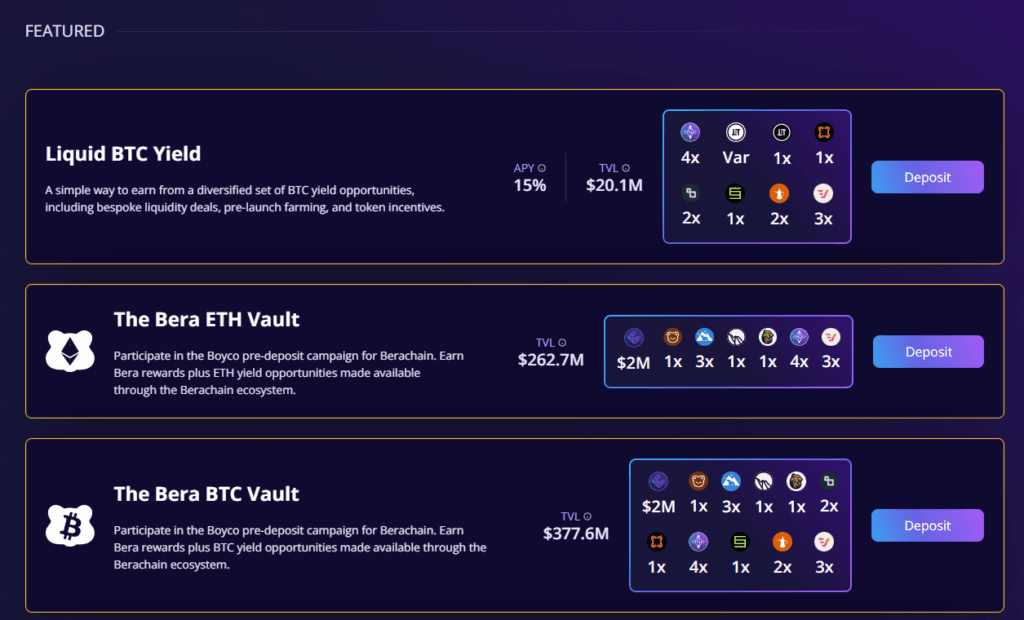Viewport: 1024px width, 620px height.
Task: Click the green S icon in Liquid BTC Yield rewards
Action: click(x=736, y=194)
